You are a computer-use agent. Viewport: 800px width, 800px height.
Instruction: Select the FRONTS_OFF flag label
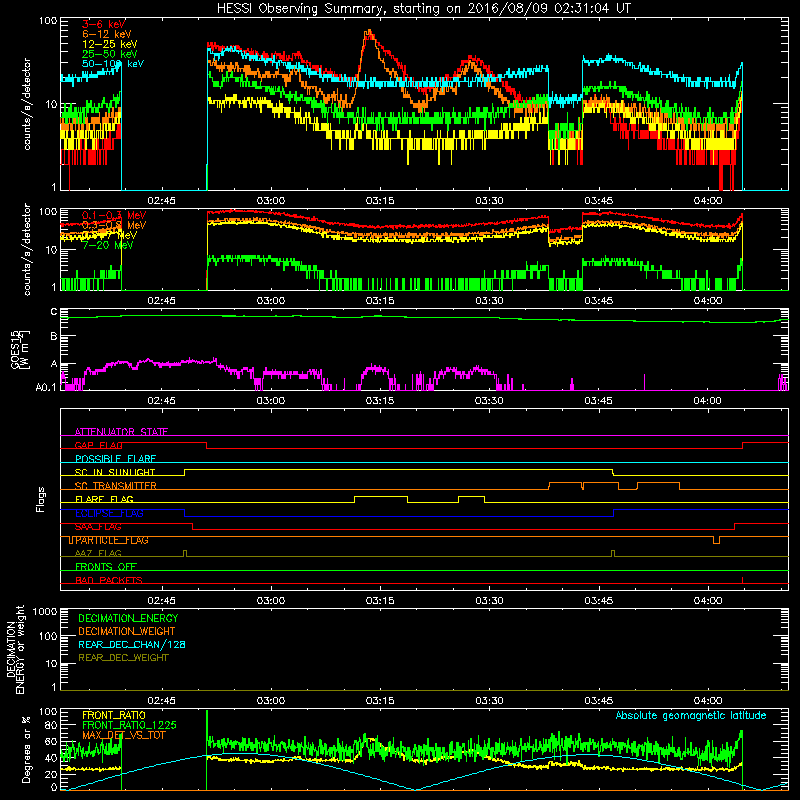[106, 566]
